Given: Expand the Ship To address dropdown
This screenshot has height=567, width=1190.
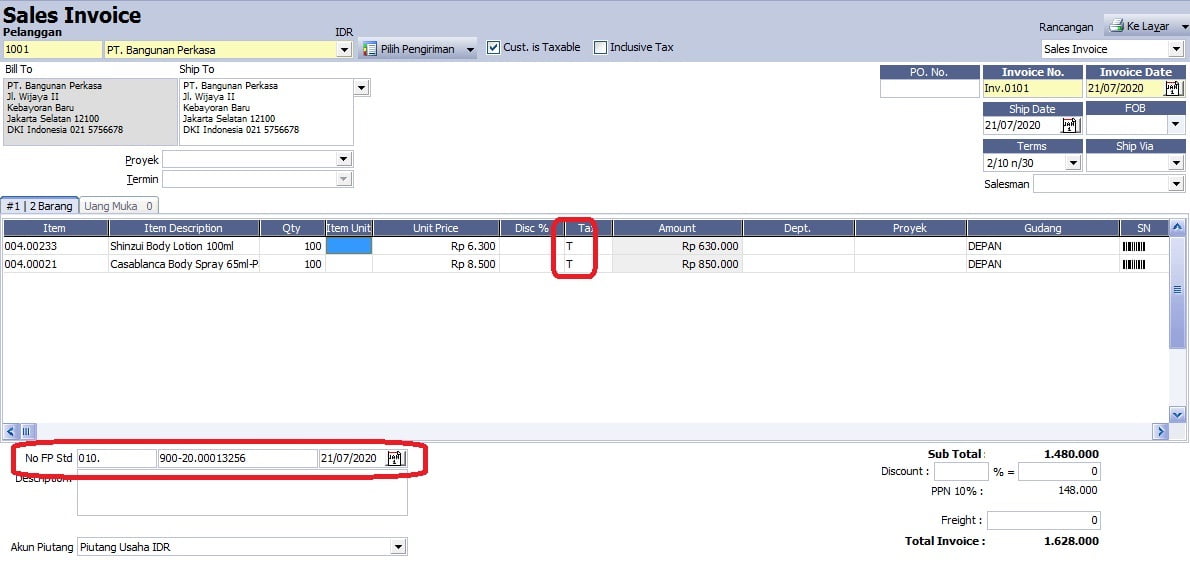Looking at the screenshot, I should coord(361,88).
